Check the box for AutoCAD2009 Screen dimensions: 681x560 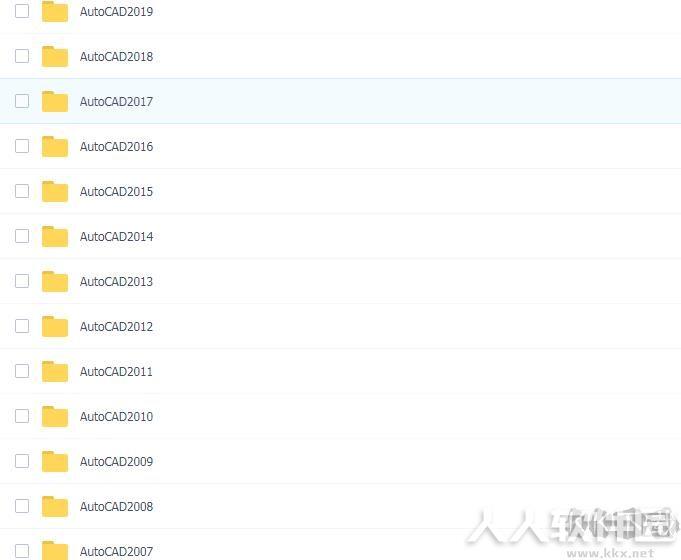pos(22,461)
